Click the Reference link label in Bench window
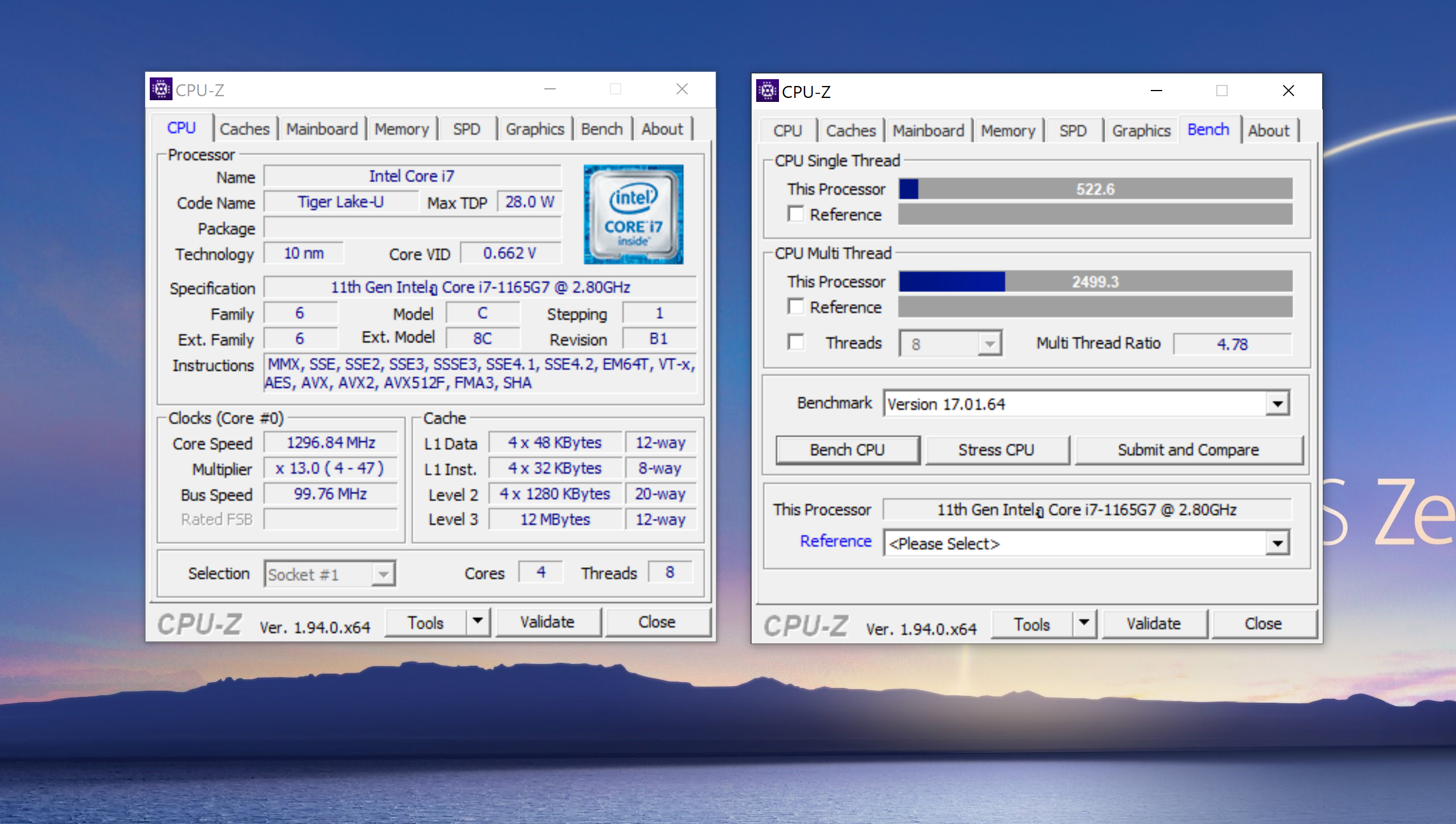 [835, 541]
